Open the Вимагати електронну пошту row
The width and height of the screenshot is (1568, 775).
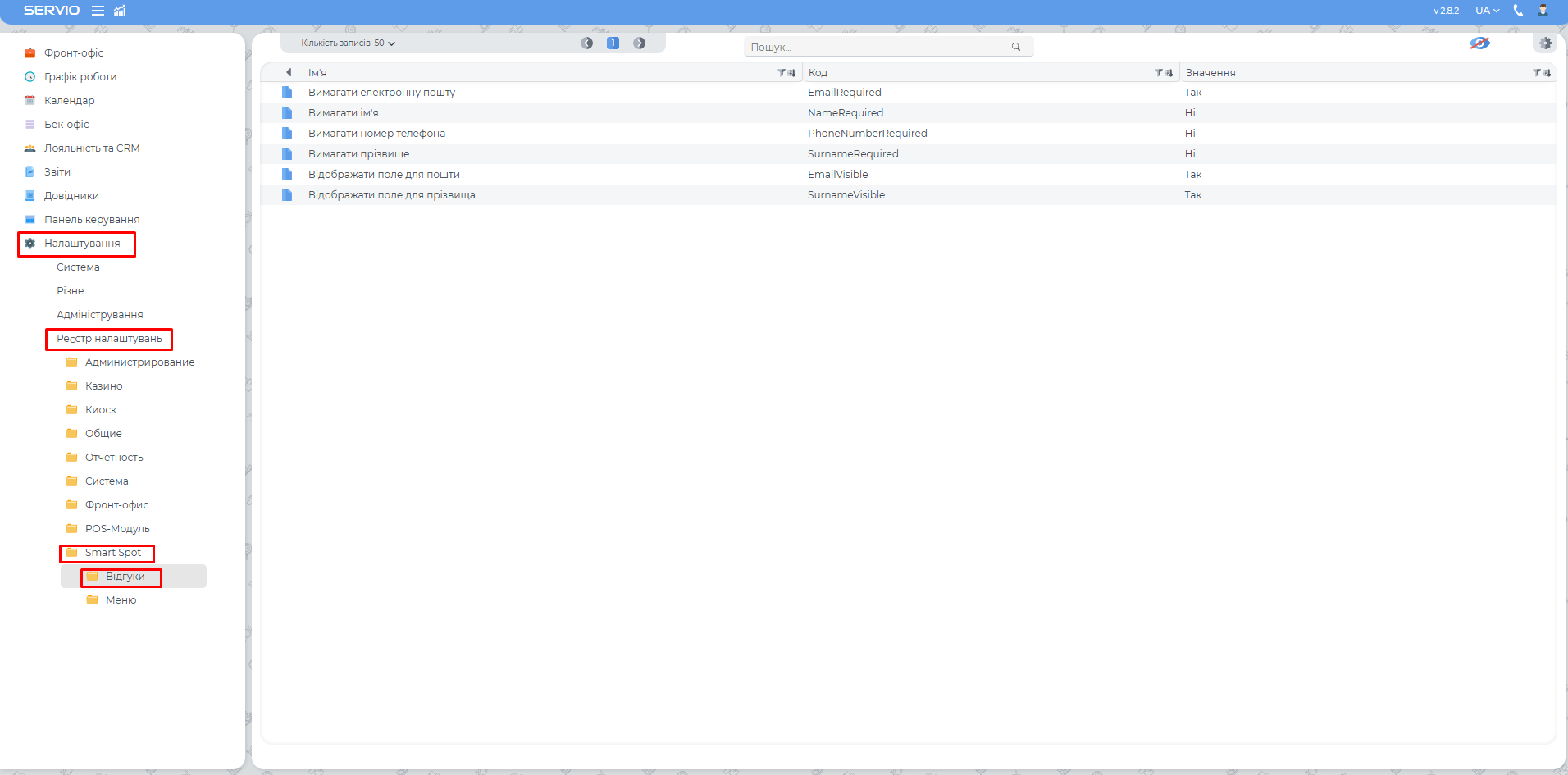click(x=381, y=93)
